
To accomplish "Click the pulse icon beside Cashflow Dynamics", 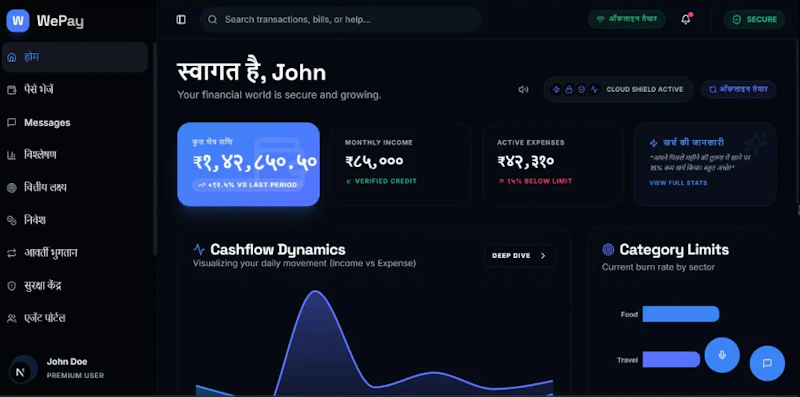I will (x=199, y=250).
